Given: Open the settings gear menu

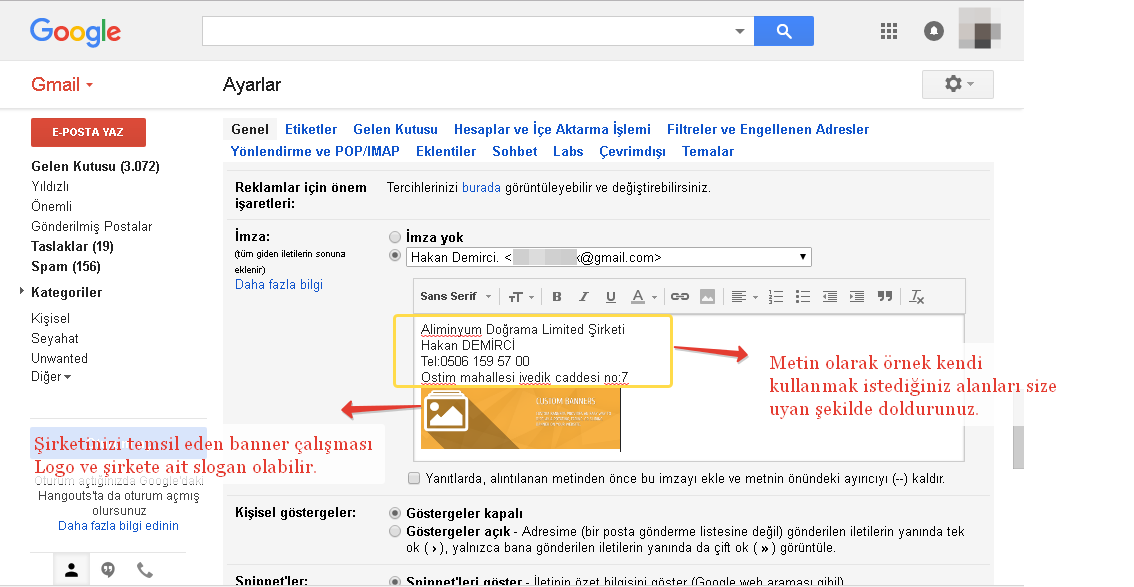Looking at the screenshot, I should (958, 84).
